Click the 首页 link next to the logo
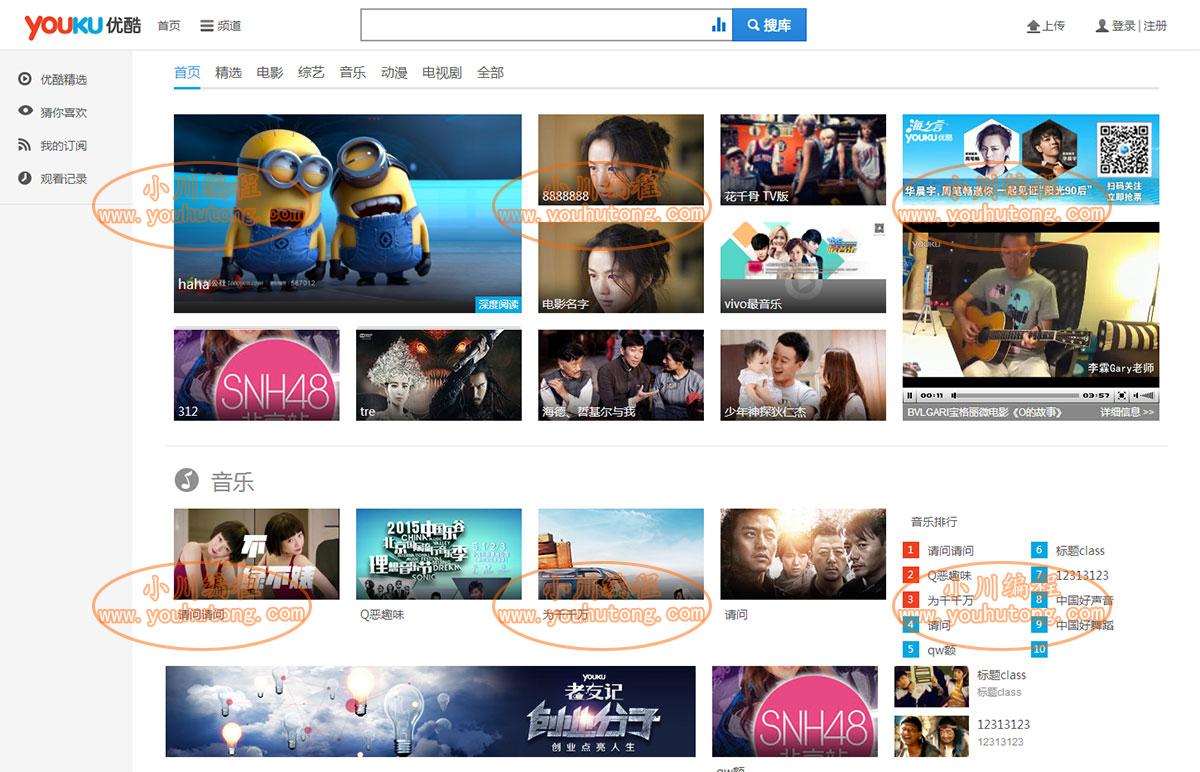The height and width of the screenshot is (772, 1200). pyautogui.click(x=169, y=26)
